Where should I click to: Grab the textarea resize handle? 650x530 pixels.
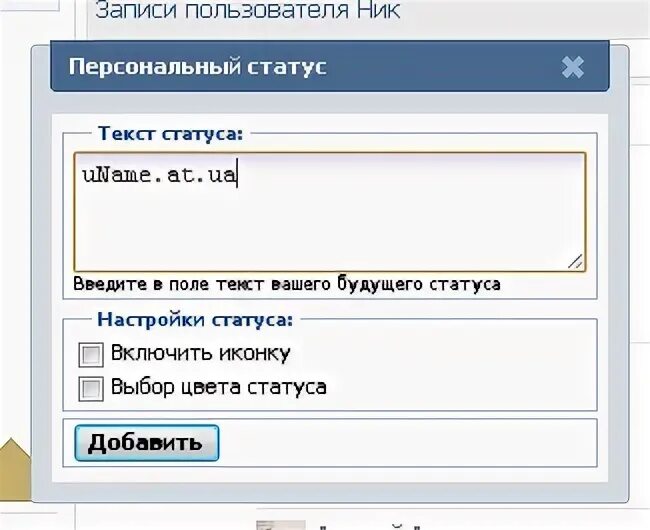tap(575, 261)
